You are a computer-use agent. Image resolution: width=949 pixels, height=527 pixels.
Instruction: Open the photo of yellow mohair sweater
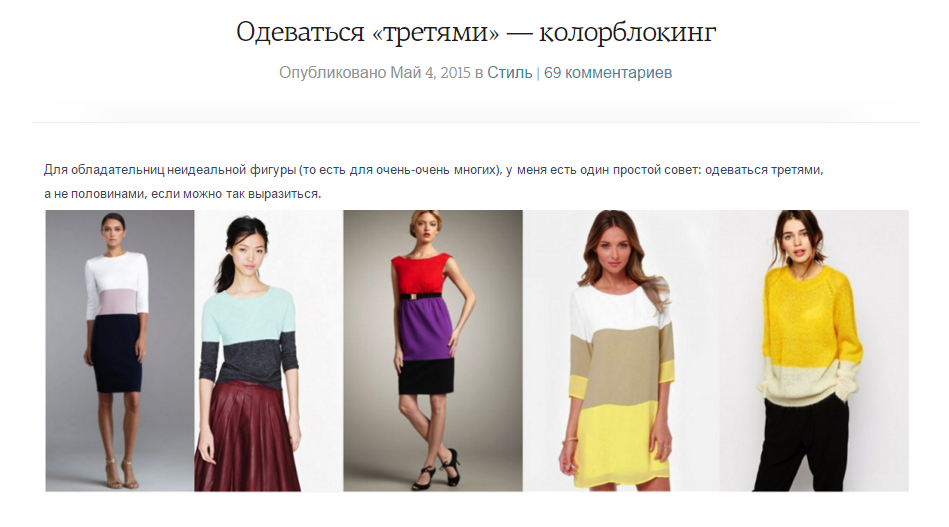(814, 350)
